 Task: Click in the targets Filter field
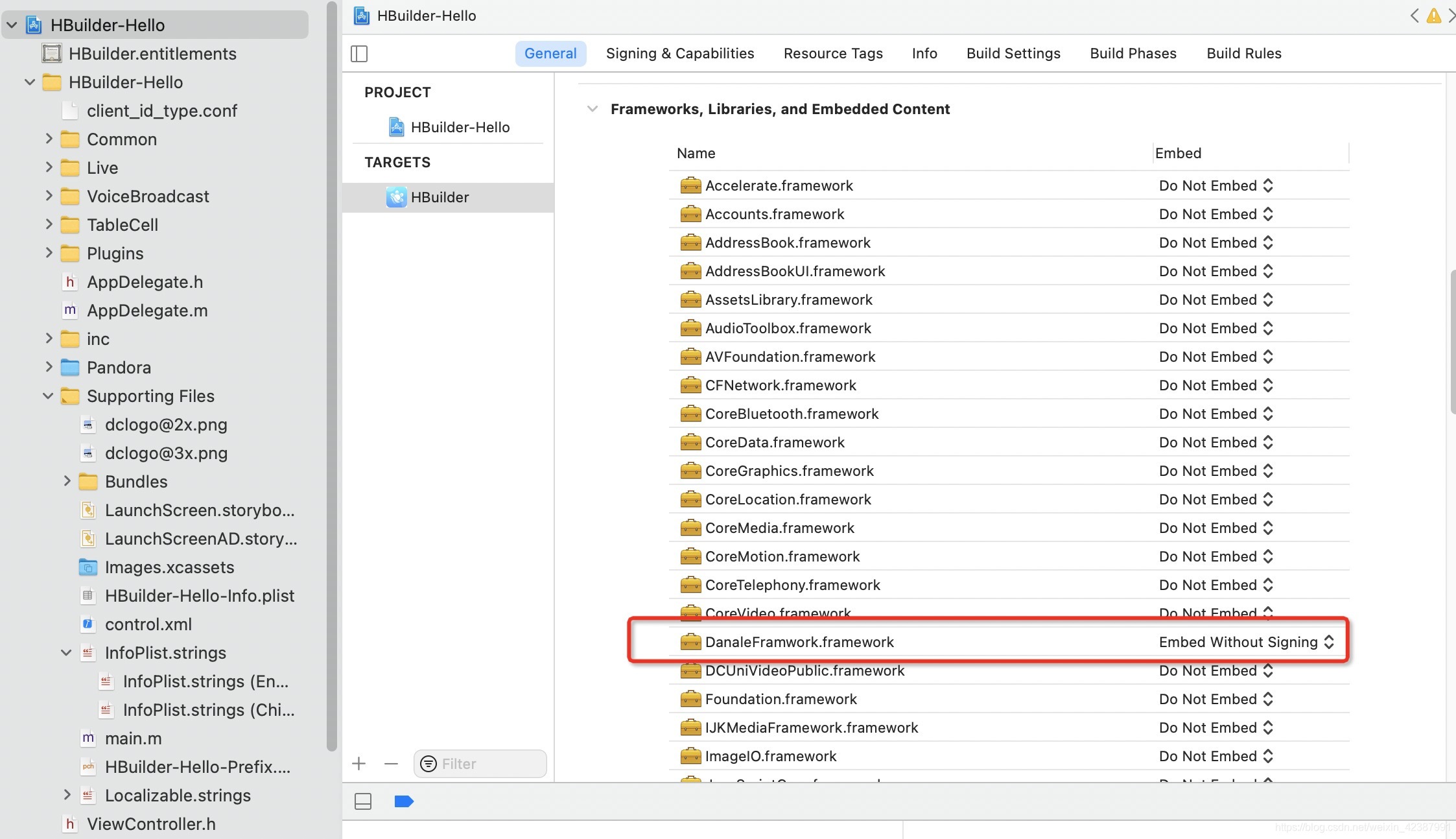(x=480, y=764)
